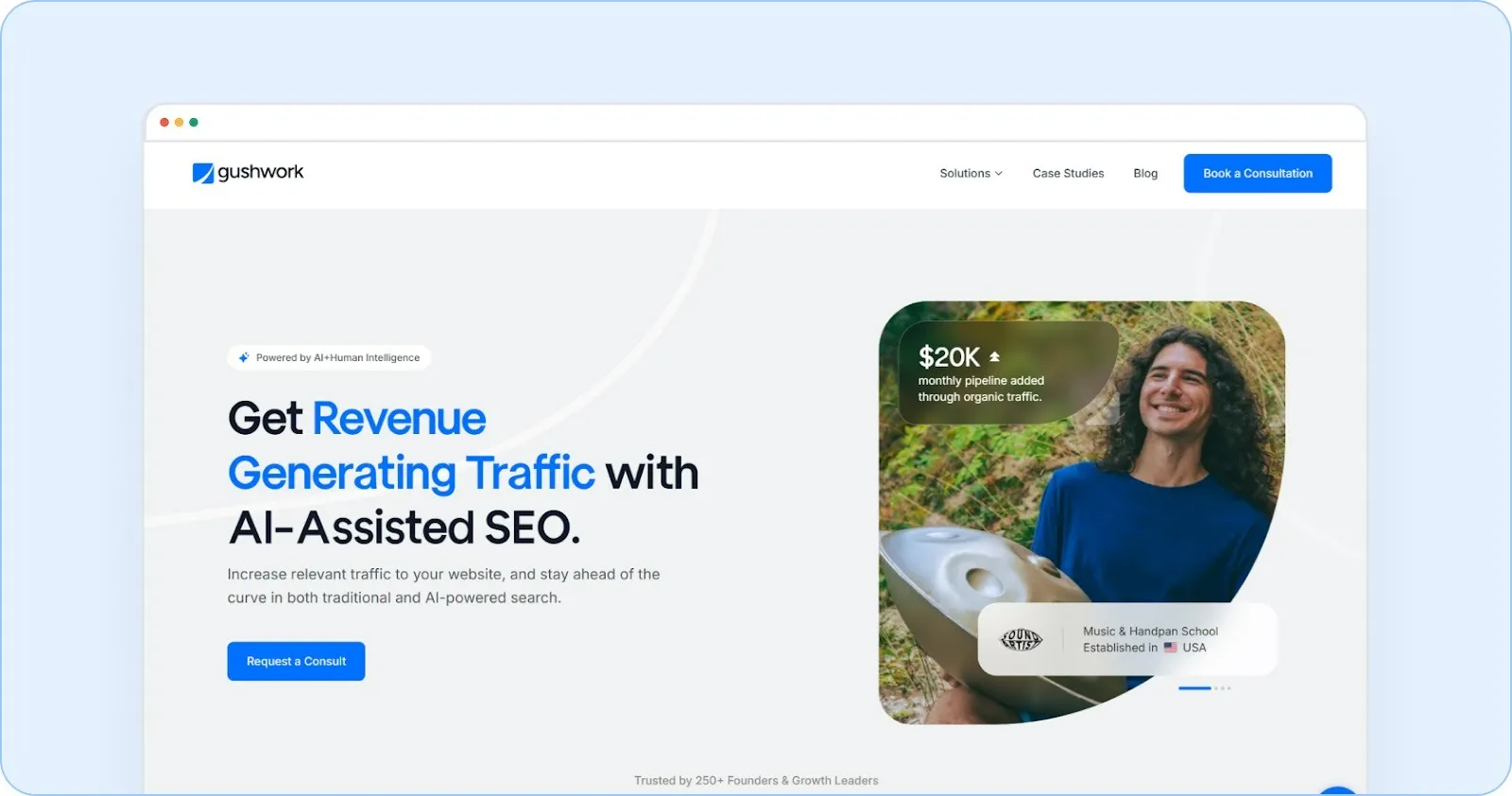Click the red window dot
The width and height of the screenshot is (1512, 796).
[164, 122]
